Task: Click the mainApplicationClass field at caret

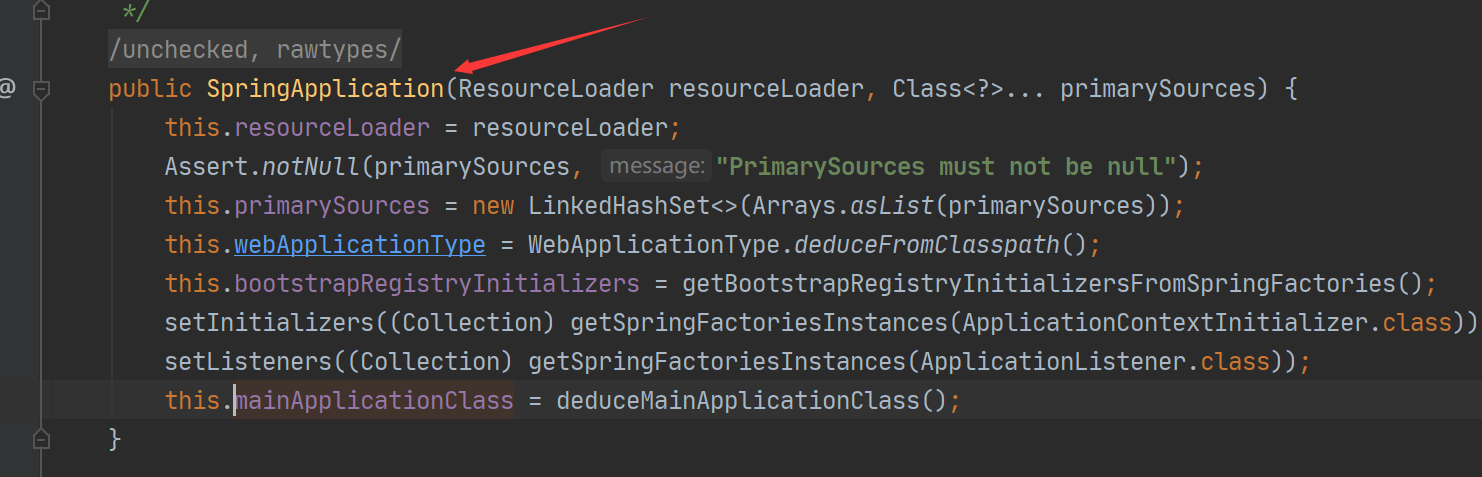Action: point(374,401)
